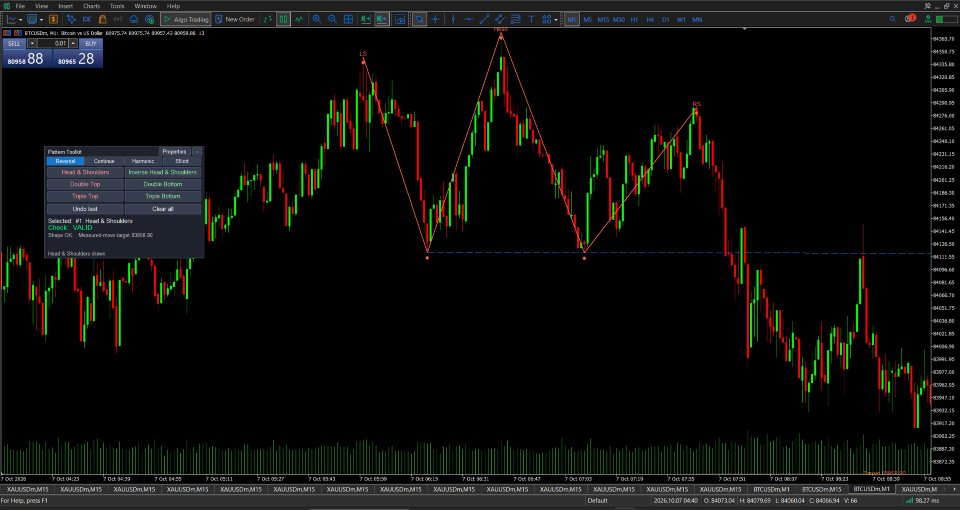
Task: Select the trendline drawing tool
Action: [484, 20]
